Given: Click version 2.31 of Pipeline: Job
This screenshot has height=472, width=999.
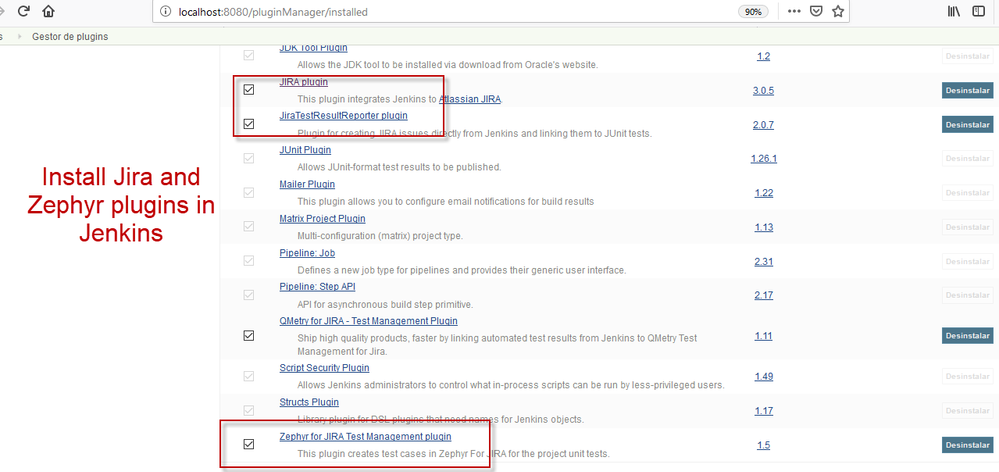Looking at the screenshot, I should coord(763,262).
